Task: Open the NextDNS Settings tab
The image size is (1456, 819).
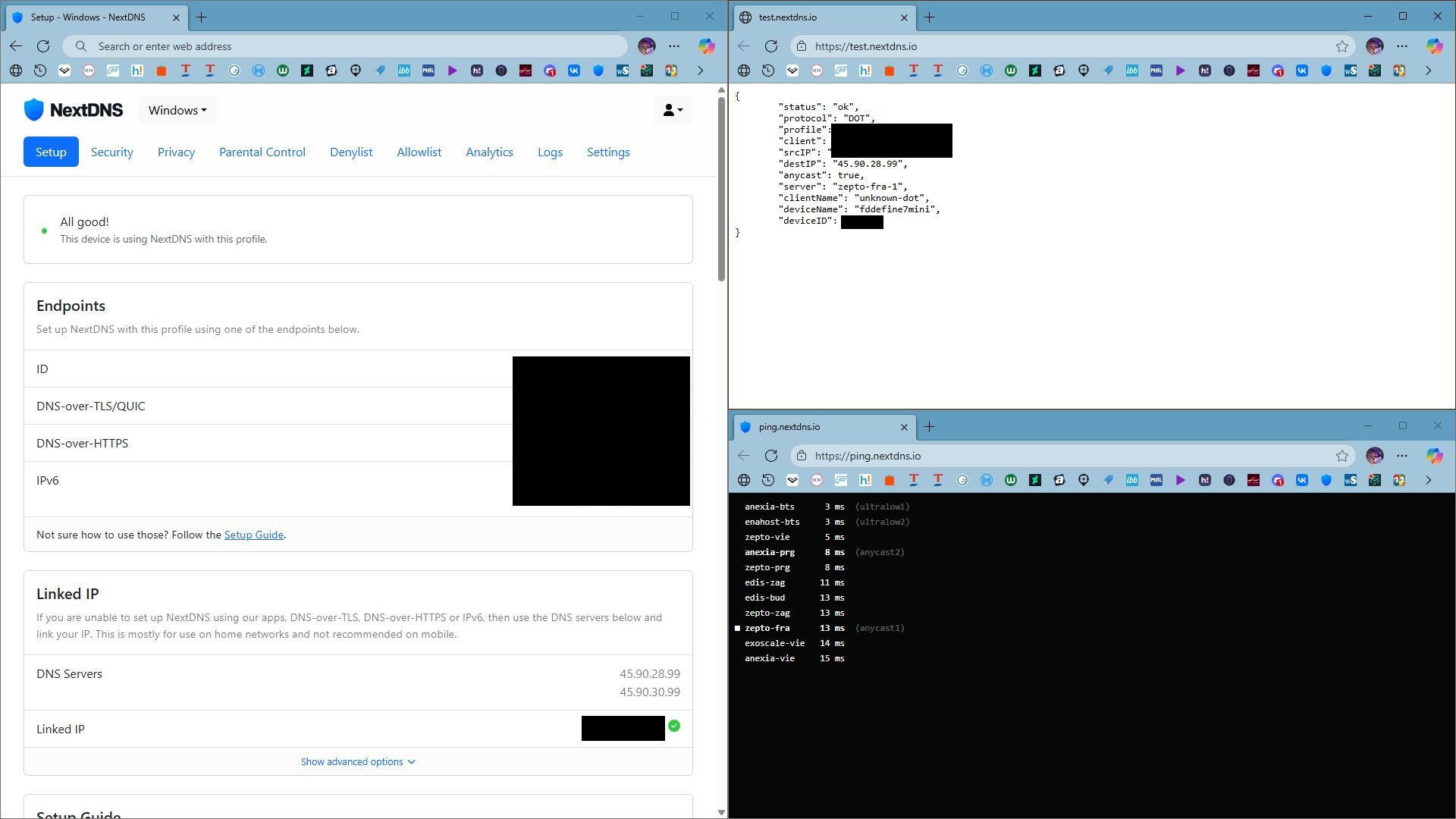Action: pos(608,152)
